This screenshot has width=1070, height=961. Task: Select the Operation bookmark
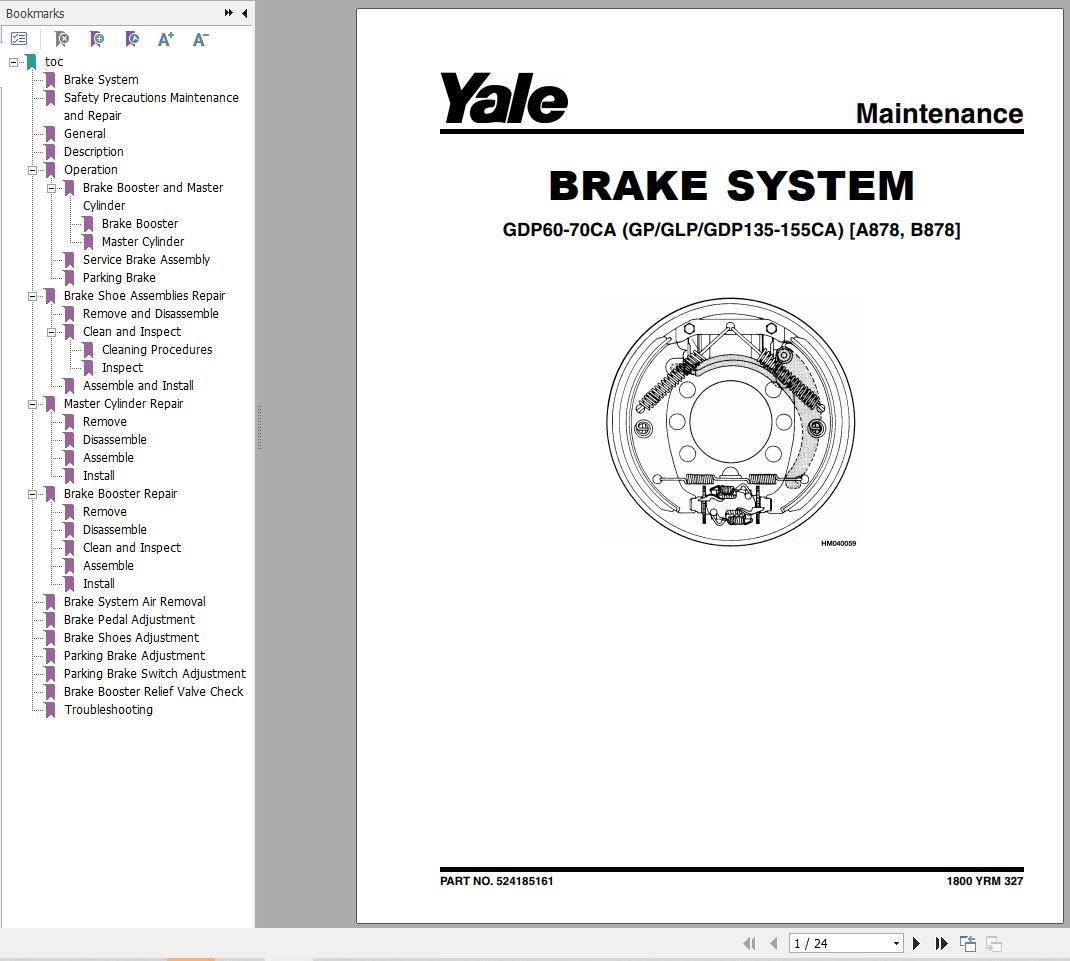click(91, 170)
